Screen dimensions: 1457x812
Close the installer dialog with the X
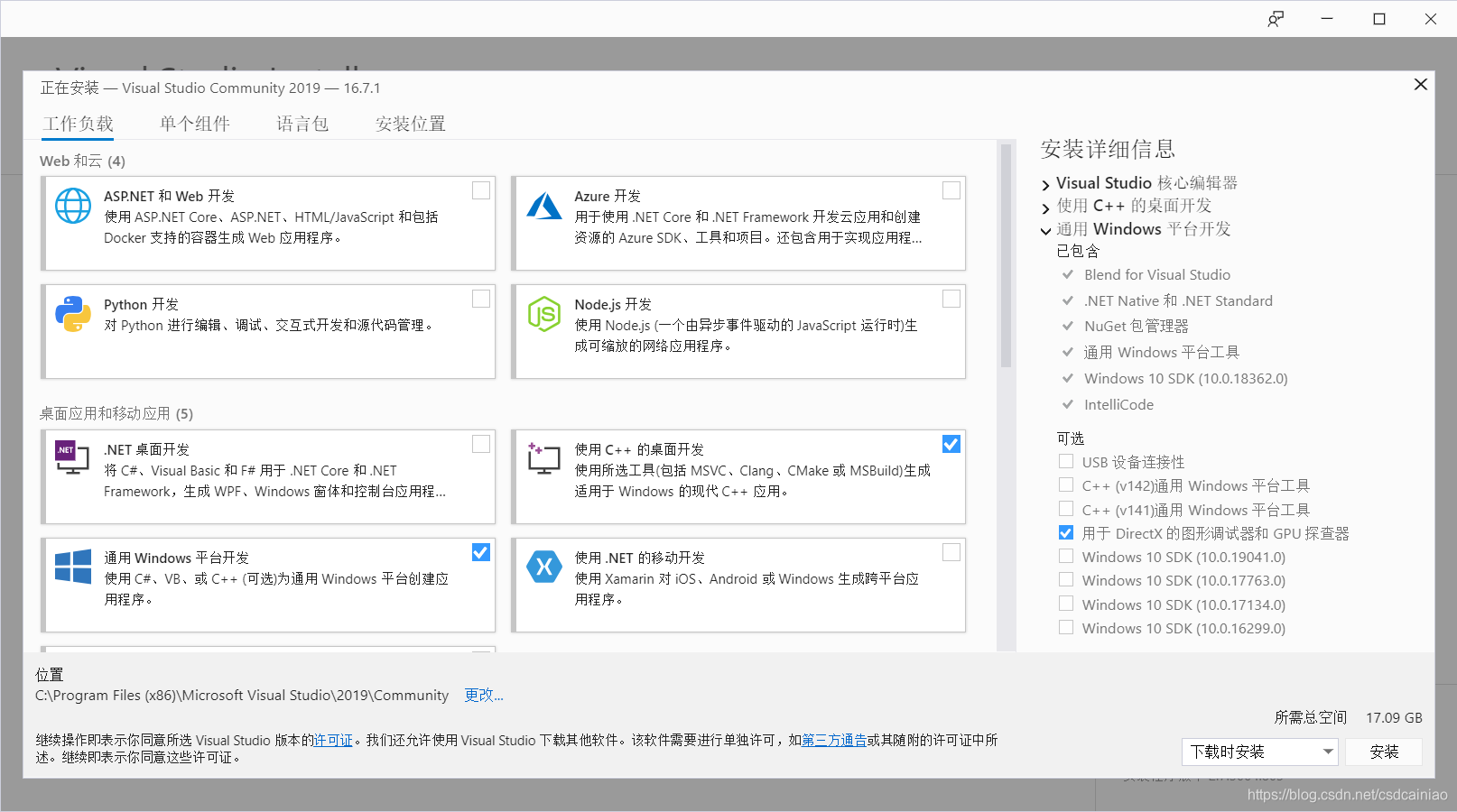click(x=1420, y=84)
